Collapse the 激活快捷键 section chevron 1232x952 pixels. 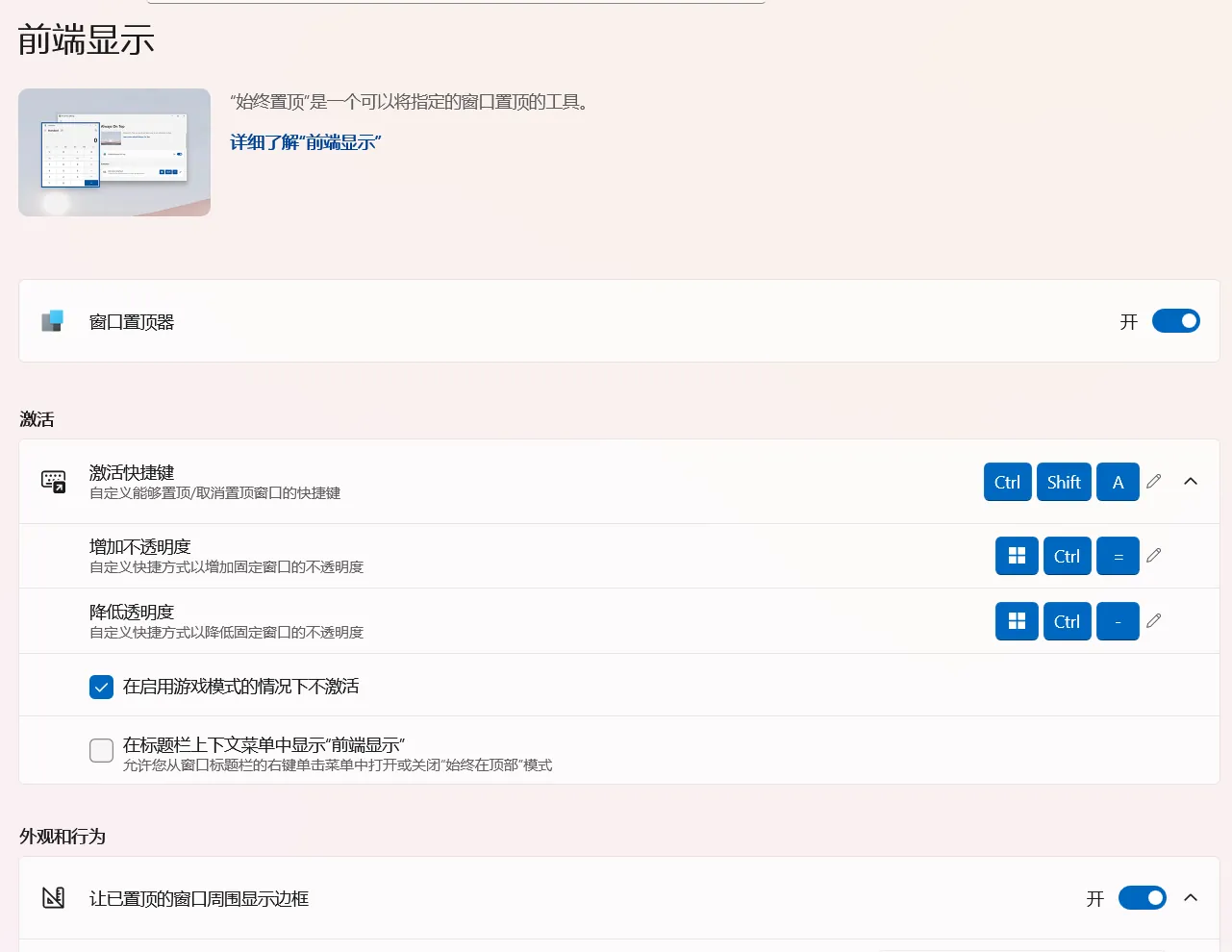coord(1191,482)
